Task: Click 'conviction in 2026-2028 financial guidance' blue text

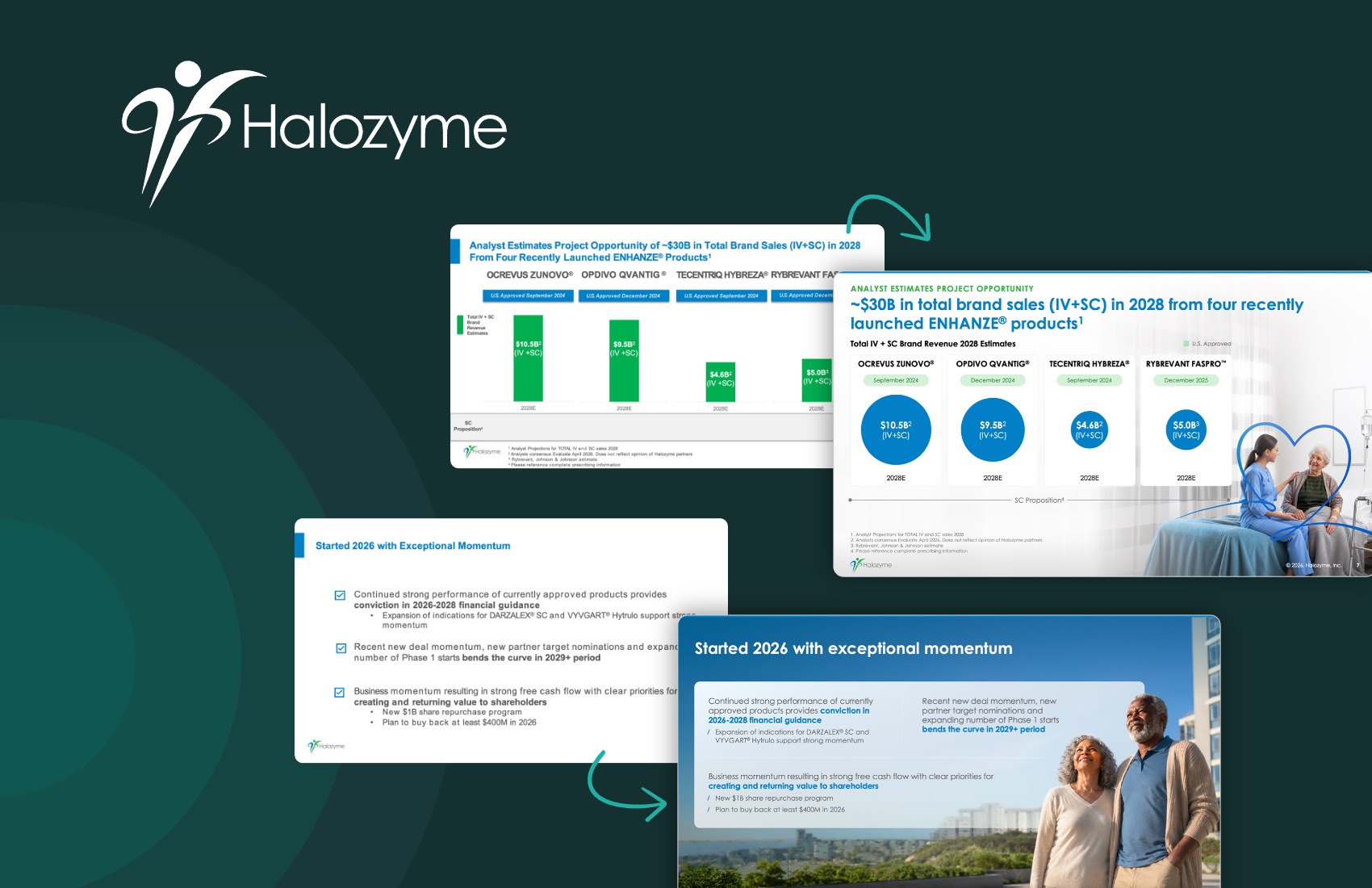Action: click(x=789, y=715)
